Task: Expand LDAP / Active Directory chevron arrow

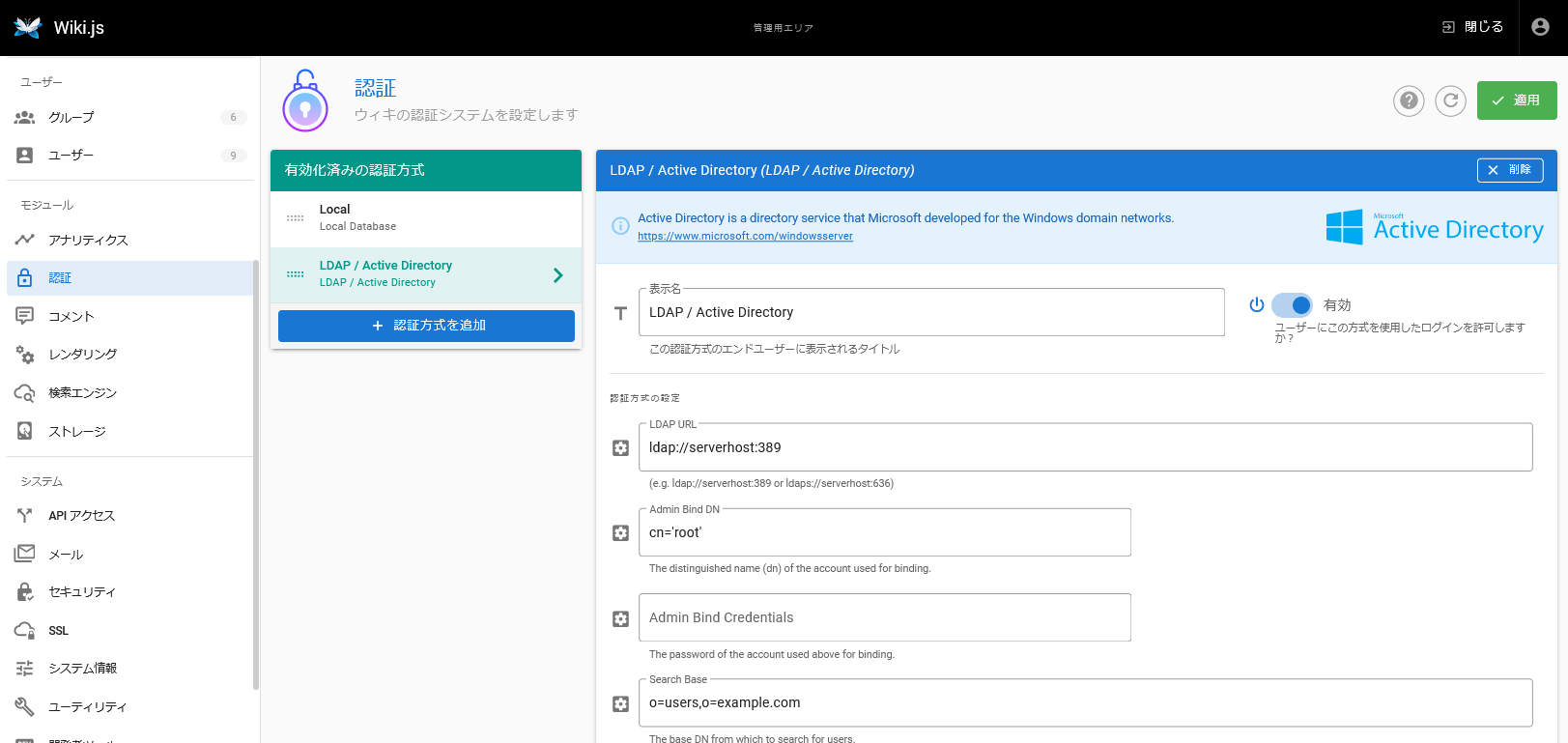Action: coord(557,275)
